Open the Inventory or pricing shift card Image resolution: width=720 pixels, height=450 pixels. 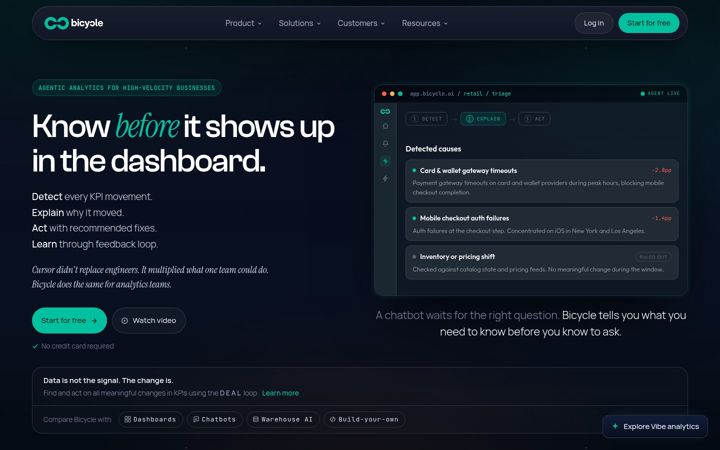[x=542, y=263]
